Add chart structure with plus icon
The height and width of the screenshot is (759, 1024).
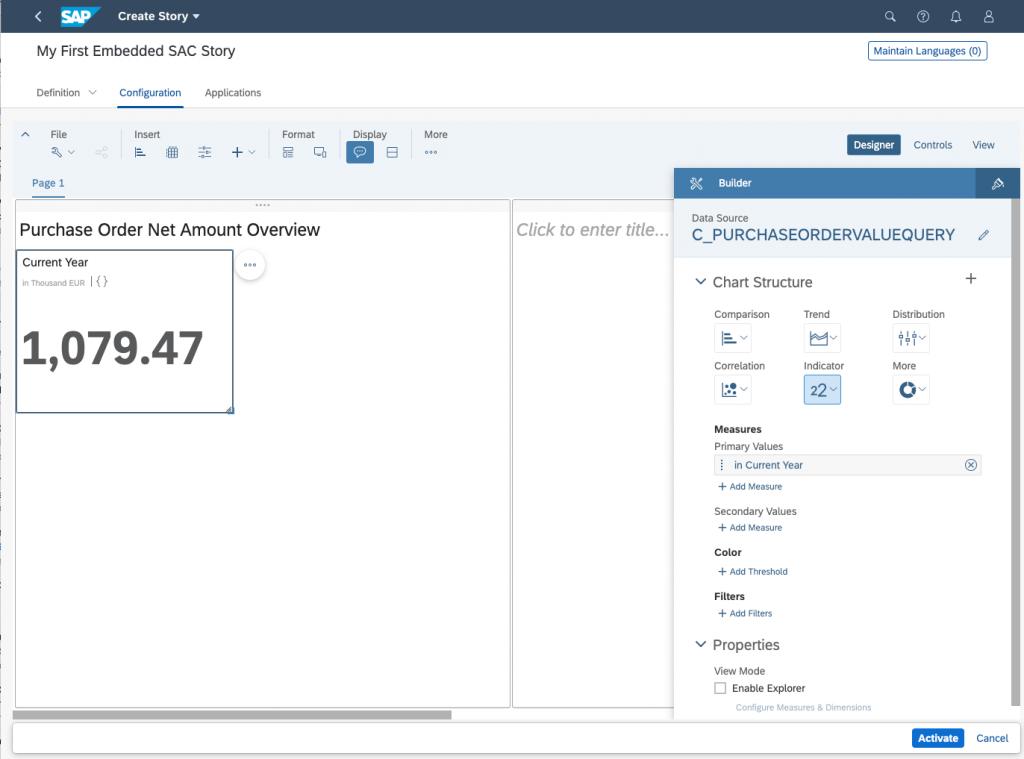(x=971, y=279)
